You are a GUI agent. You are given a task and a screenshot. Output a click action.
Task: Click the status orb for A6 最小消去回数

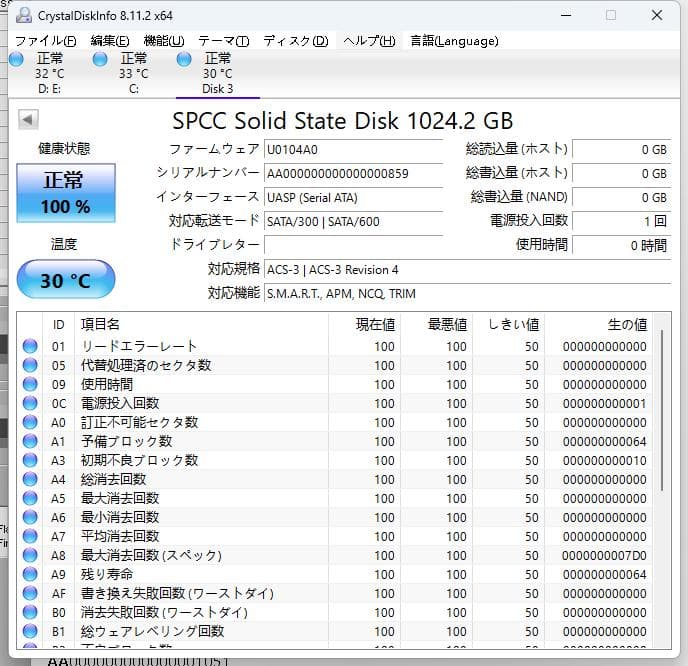point(30,517)
